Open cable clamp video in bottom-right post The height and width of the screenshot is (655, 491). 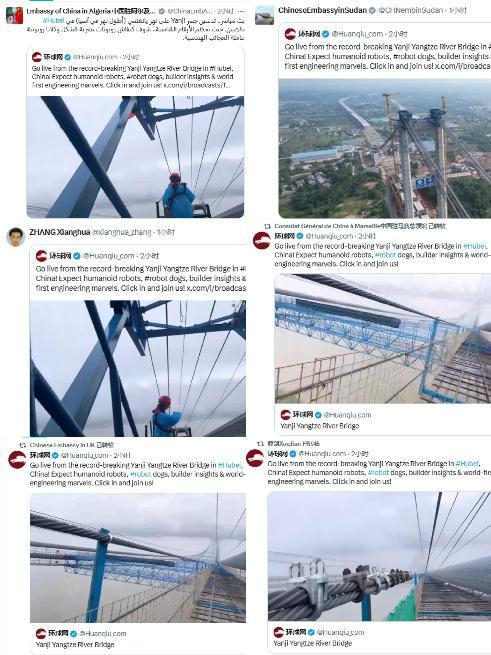(379, 556)
